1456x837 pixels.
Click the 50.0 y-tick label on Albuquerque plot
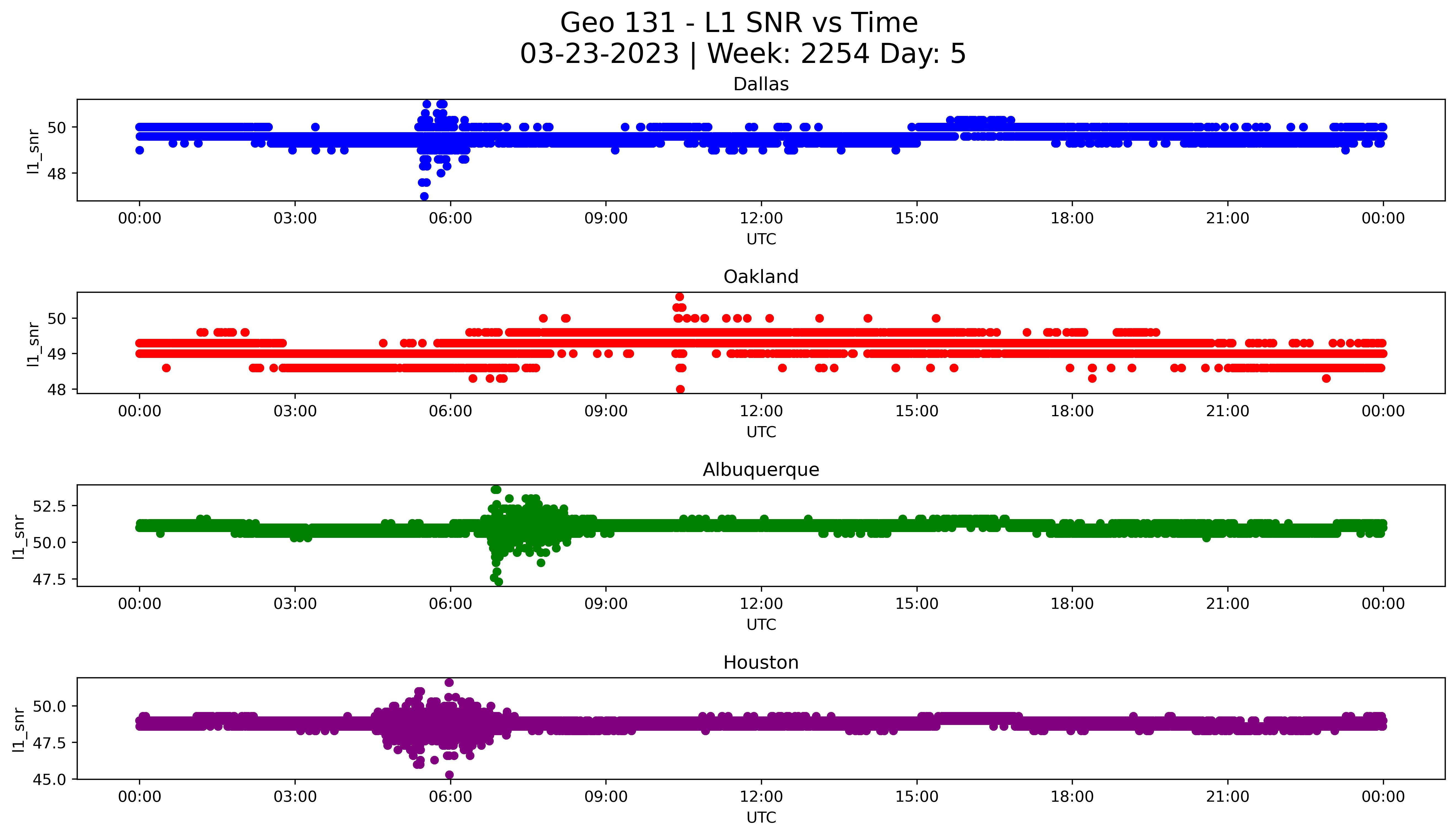[x=50, y=543]
